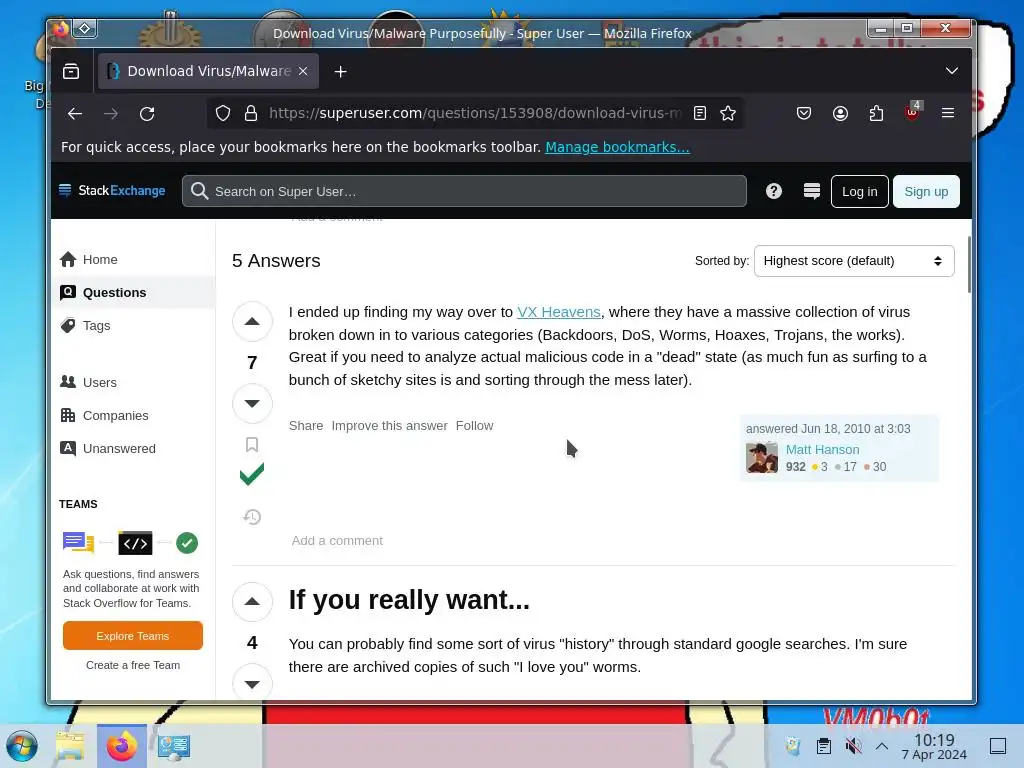Viewport: 1024px width, 768px height.
Task: Downvote the answer with score 7
Action: pos(252,404)
